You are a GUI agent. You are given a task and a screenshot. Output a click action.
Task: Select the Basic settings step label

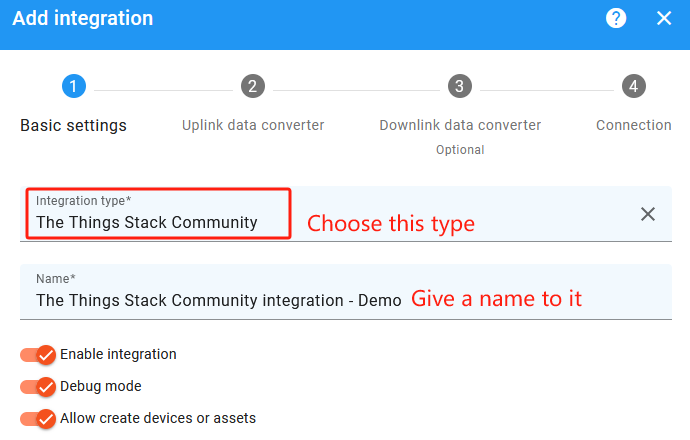[x=73, y=126]
